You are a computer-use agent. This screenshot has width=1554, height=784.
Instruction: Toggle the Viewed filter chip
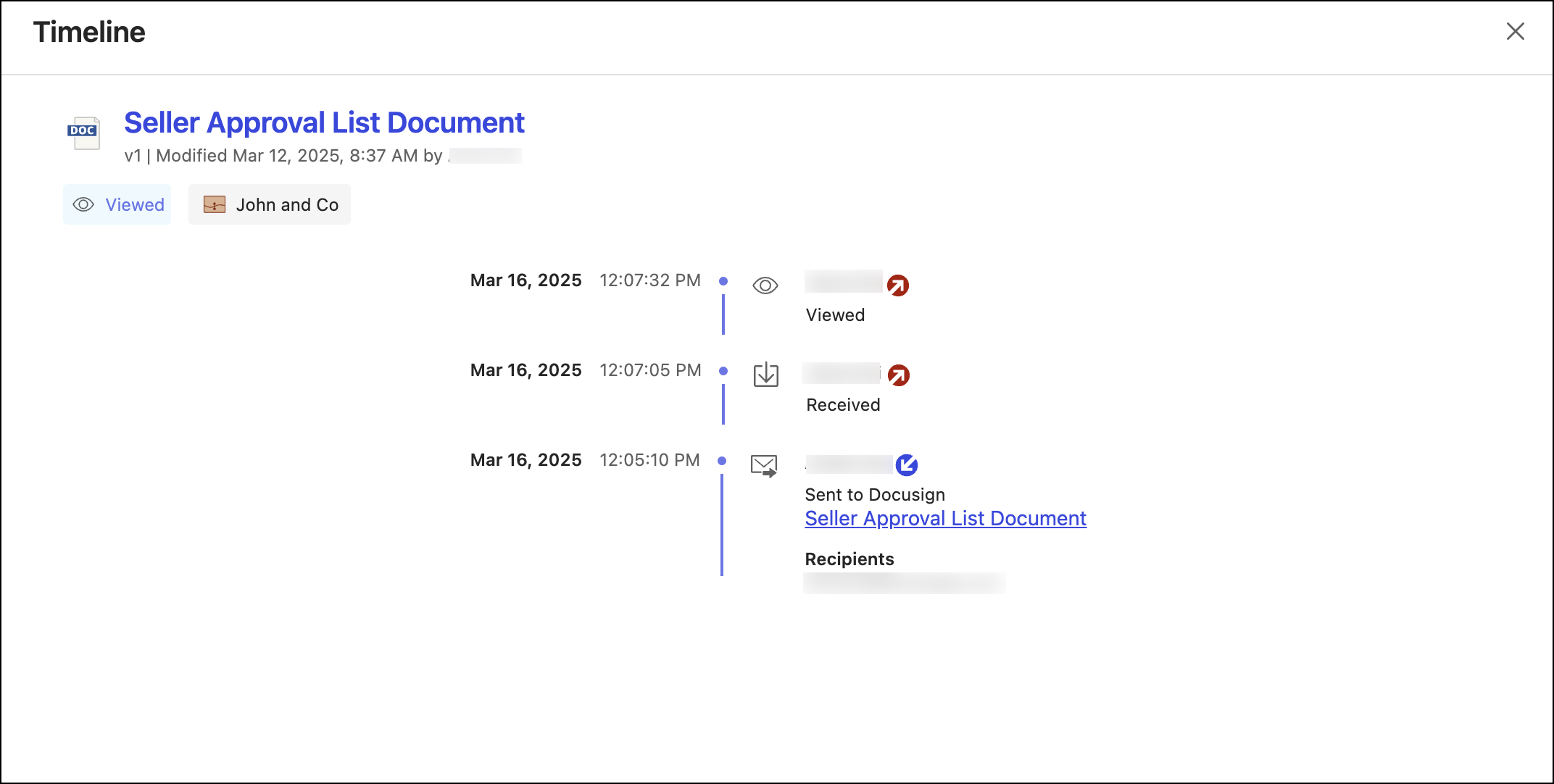(x=117, y=204)
